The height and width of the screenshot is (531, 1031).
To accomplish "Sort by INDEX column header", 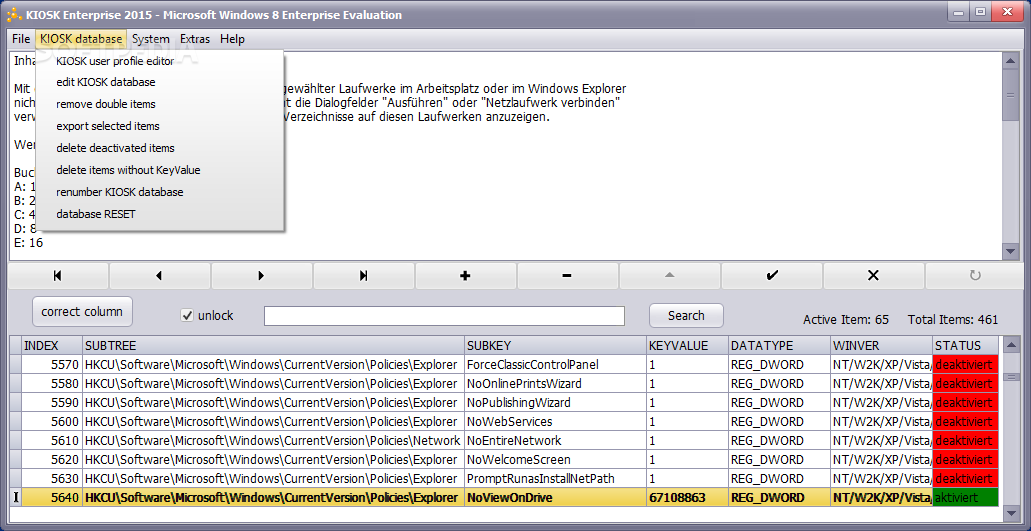I will click(52, 346).
